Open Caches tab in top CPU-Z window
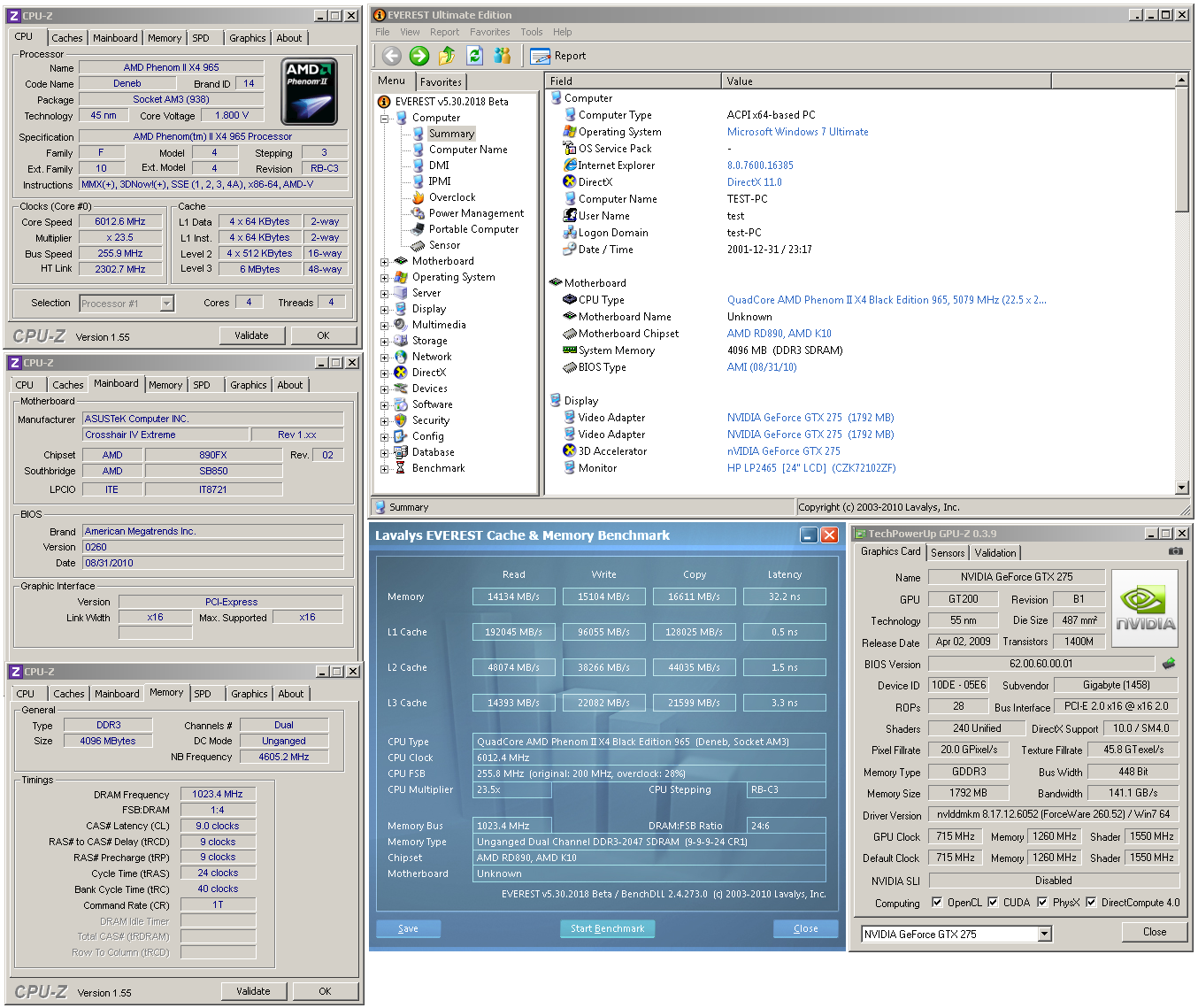Viewport: 1198px width, 1008px height. (67, 38)
